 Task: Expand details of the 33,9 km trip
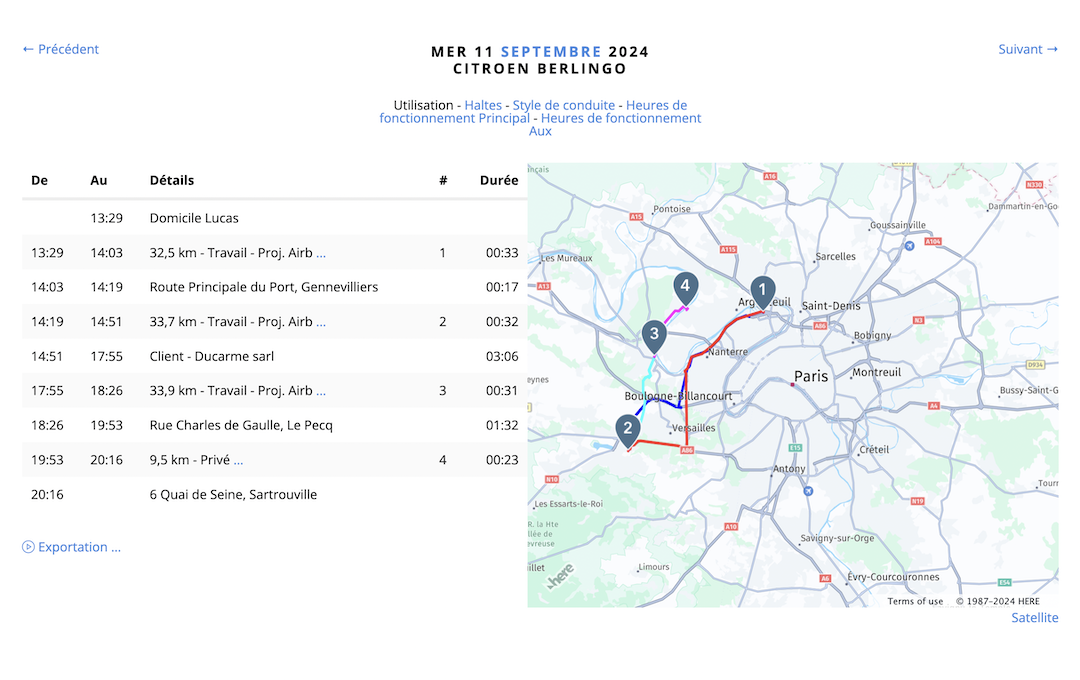coord(320,392)
